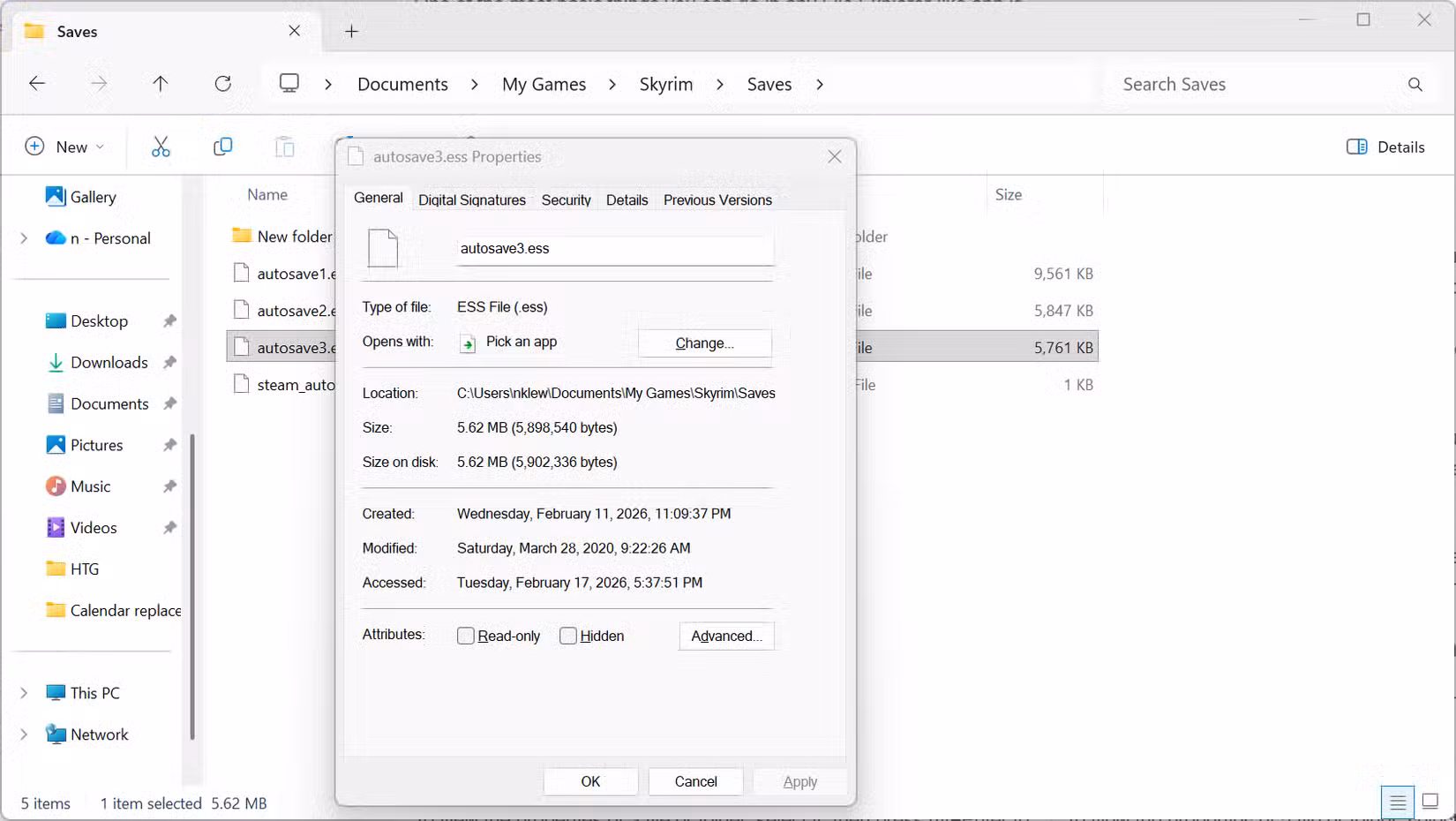This screenshot has height=821, width=1456.
Task: Click the Copy icon in the toolbar
Action: pos(221,147)
